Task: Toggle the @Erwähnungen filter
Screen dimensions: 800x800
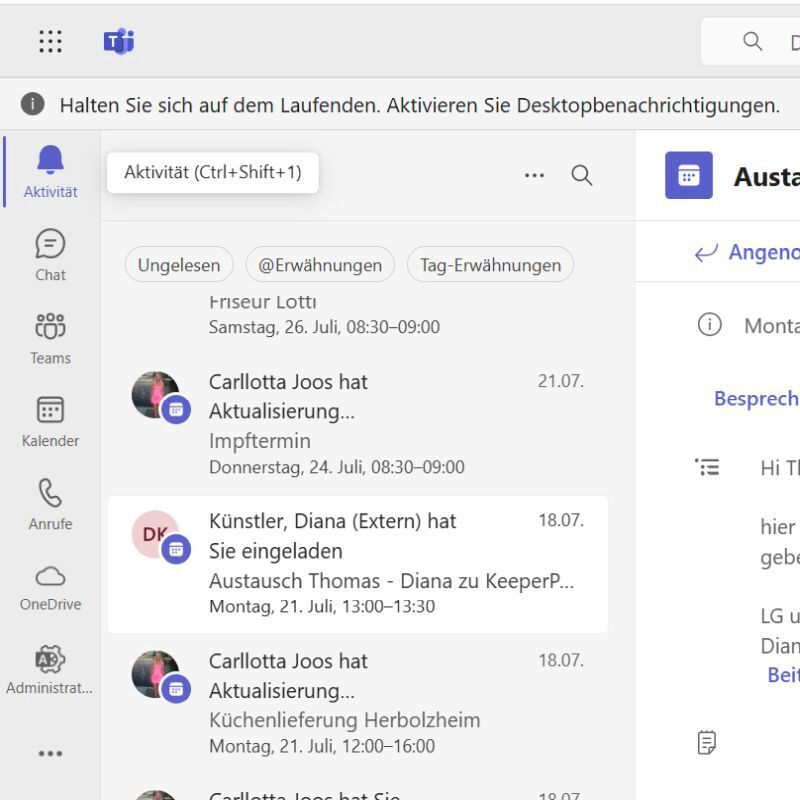Action: tap(319, 264)
